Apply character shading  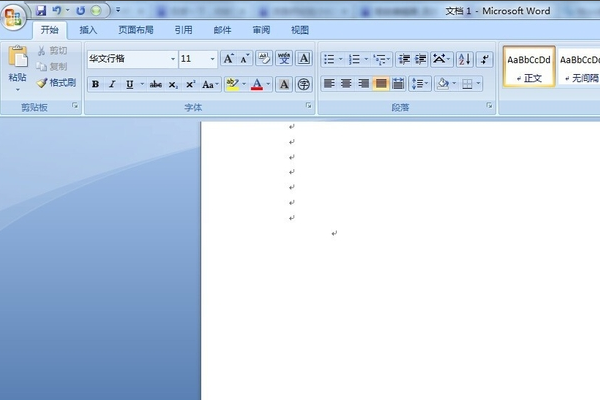[x=284, y=84]
